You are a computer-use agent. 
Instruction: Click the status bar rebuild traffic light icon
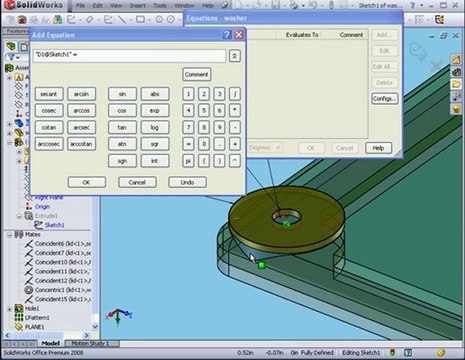click(393, 352)
